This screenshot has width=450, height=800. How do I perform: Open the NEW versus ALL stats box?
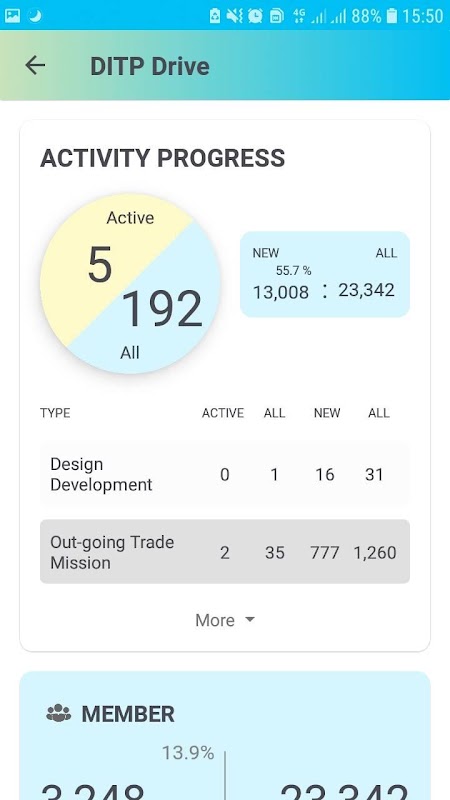pyautogui.click(x=324, y=274)
